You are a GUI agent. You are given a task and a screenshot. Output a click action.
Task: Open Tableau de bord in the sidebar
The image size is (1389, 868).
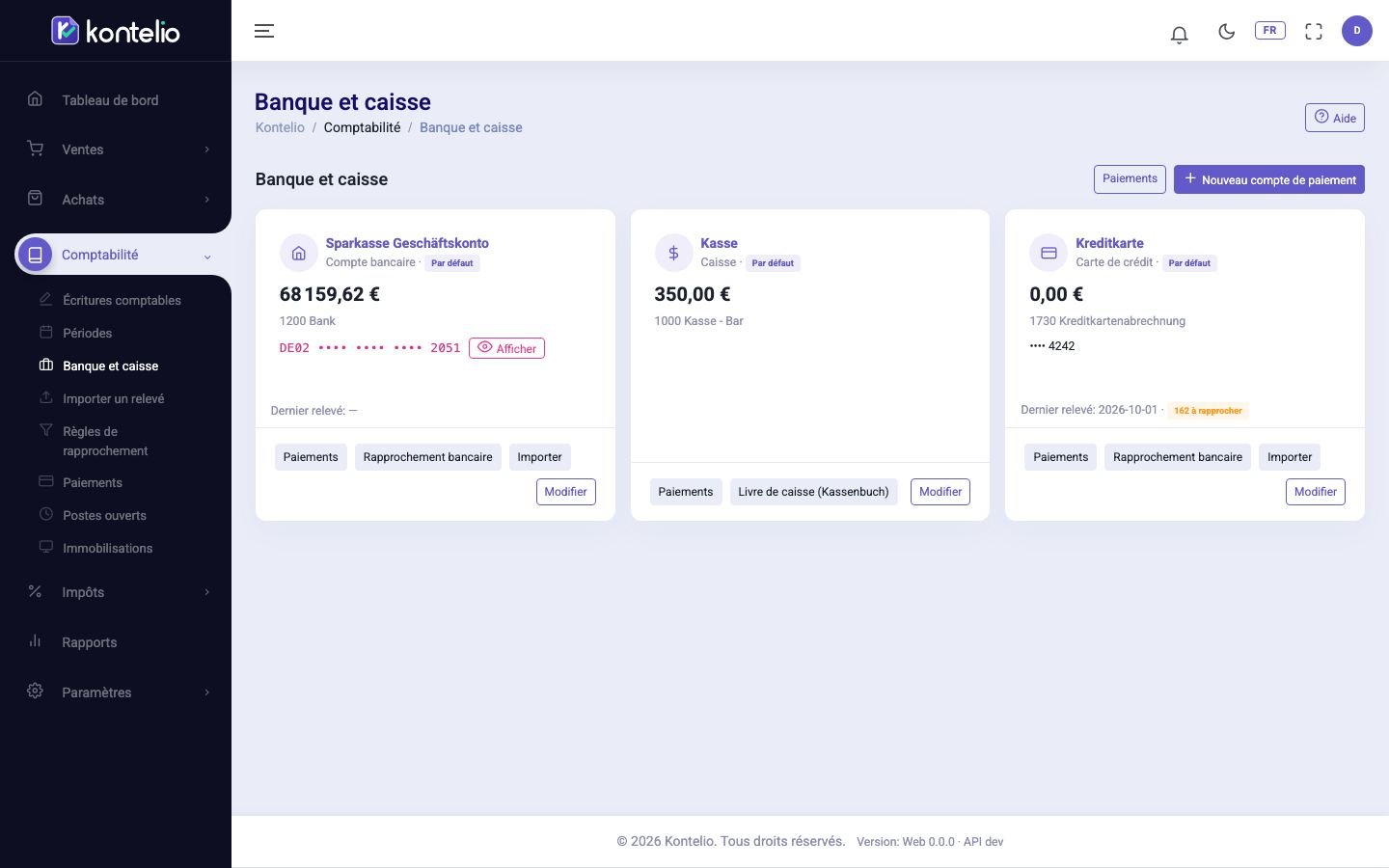click(110, 100)
